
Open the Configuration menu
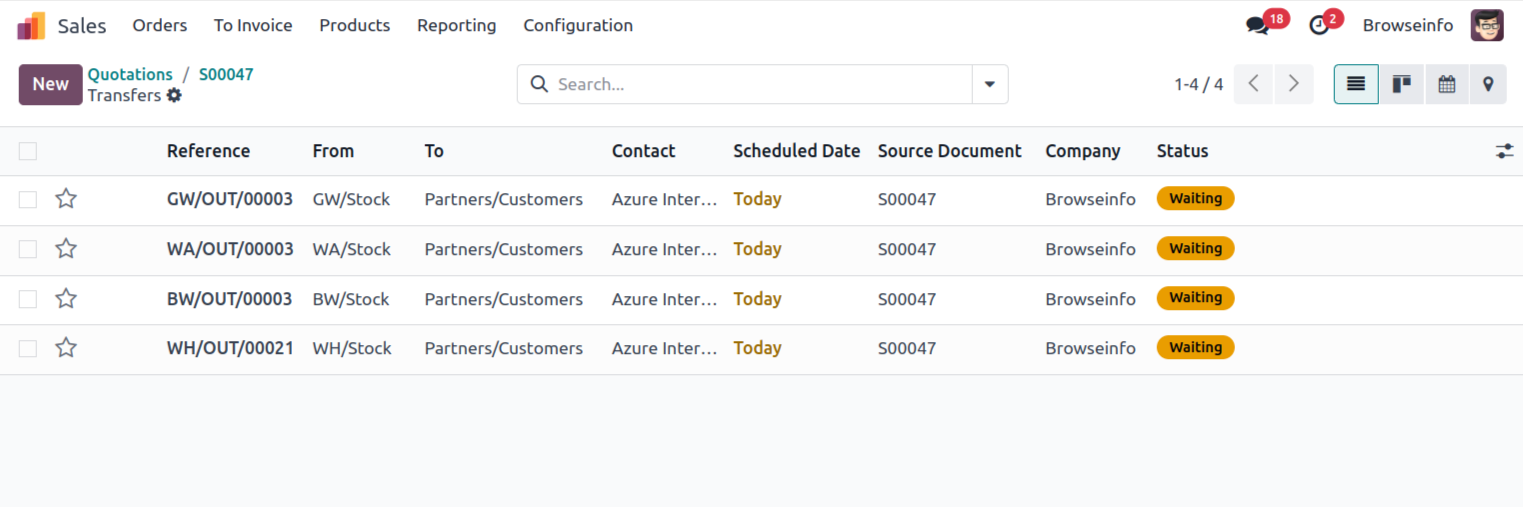click(577, 26)
